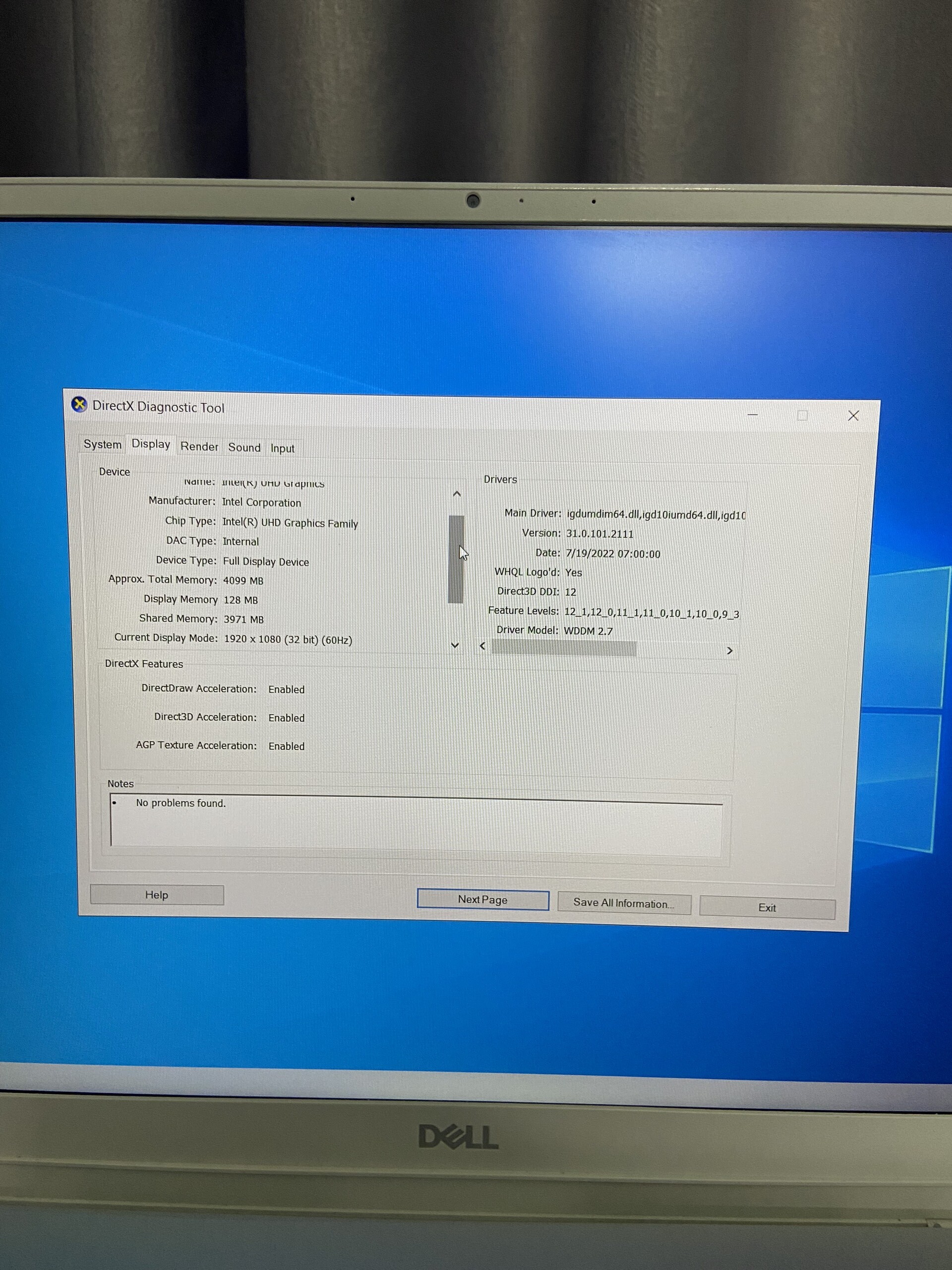Click the '128 MB' display memory value
The image size is (952, 1270).
(240, 600)
